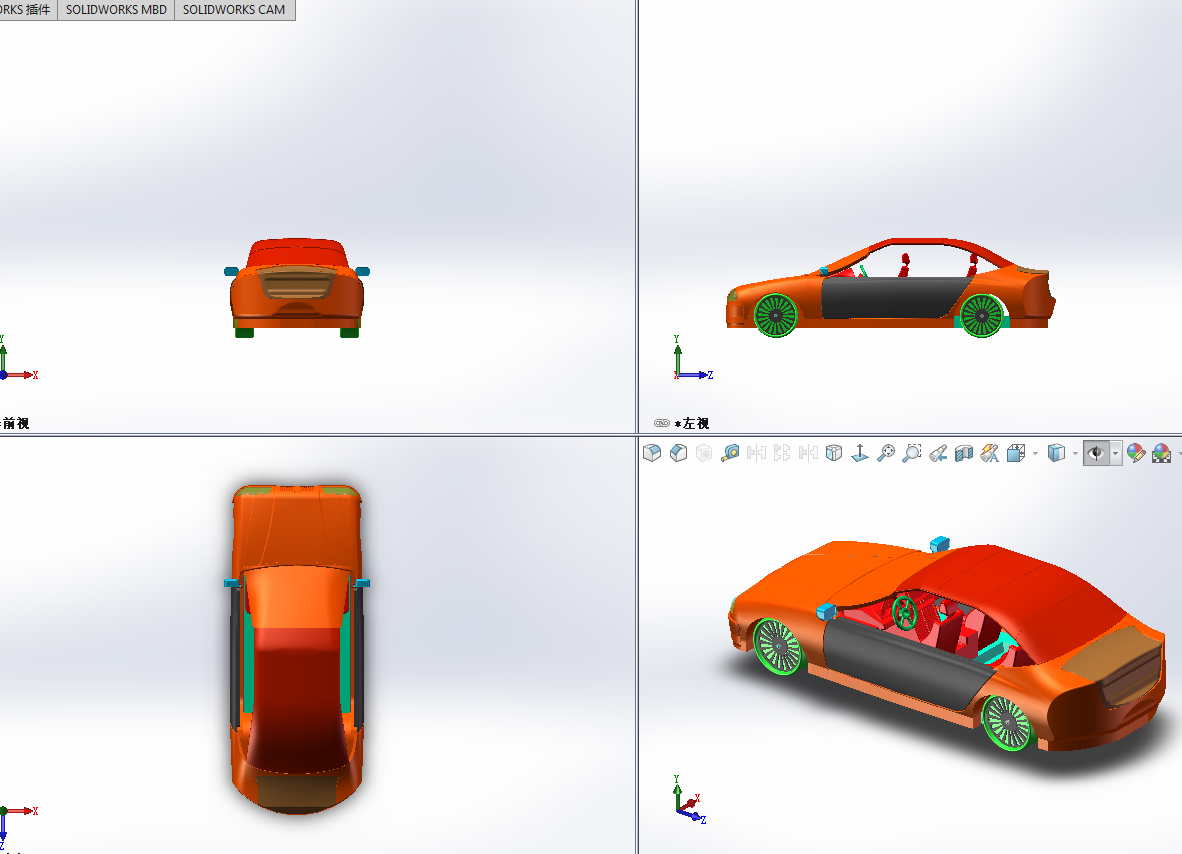Click the second cube orientation icon
The width and height of the screenshot is (1182, 854).
pyautogui.click(x=678, y=452)
